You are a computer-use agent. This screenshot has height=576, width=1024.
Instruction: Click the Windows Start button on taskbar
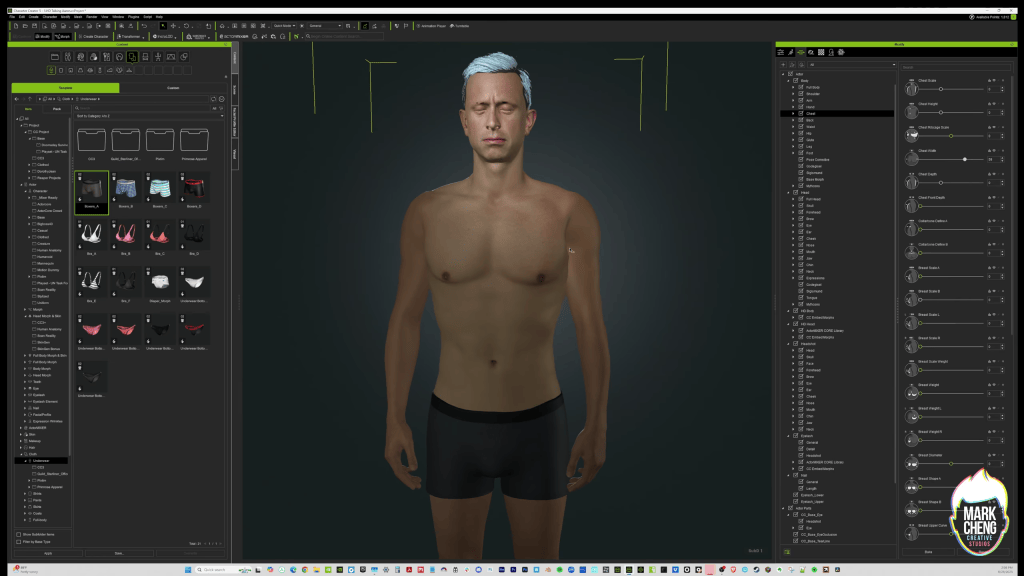tap(188, 569)
